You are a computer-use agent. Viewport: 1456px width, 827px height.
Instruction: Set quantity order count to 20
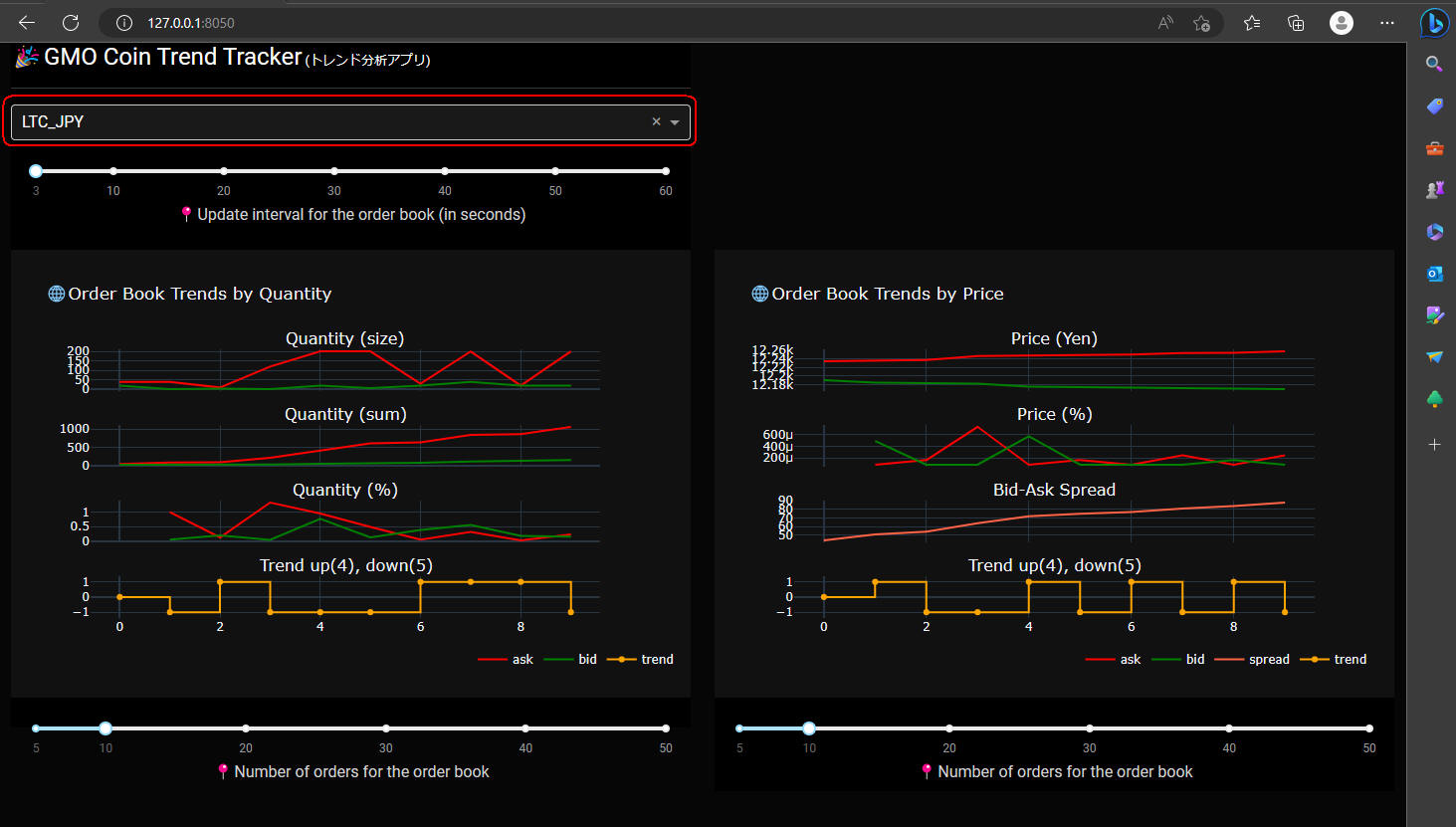tap(246, 728)
